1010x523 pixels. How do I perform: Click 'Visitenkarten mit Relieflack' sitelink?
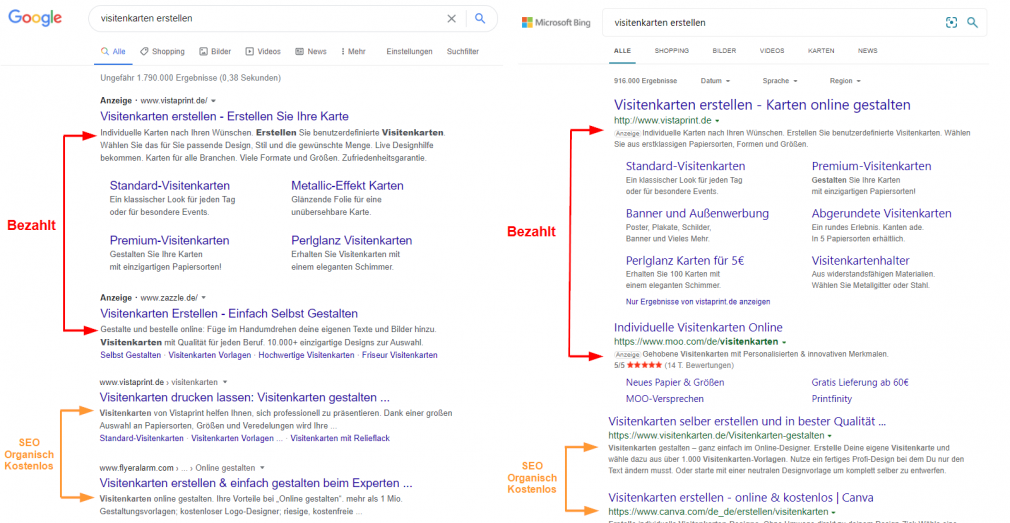[x=339, y=438]
